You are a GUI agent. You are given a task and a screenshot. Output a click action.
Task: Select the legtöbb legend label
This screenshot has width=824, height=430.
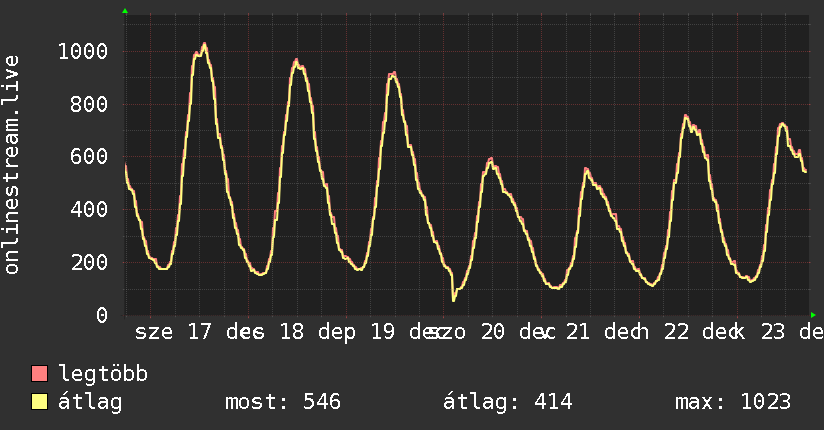click(103, 373)
